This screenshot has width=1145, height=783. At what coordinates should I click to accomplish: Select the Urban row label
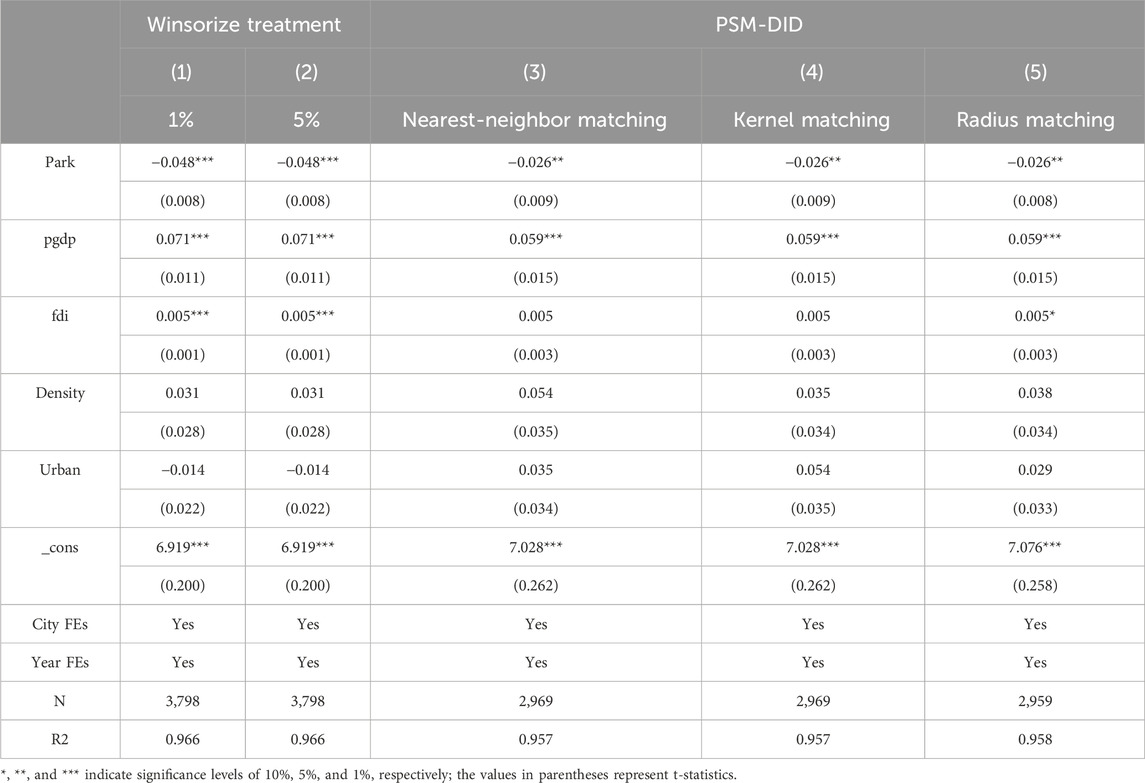(x=60, y=471)
